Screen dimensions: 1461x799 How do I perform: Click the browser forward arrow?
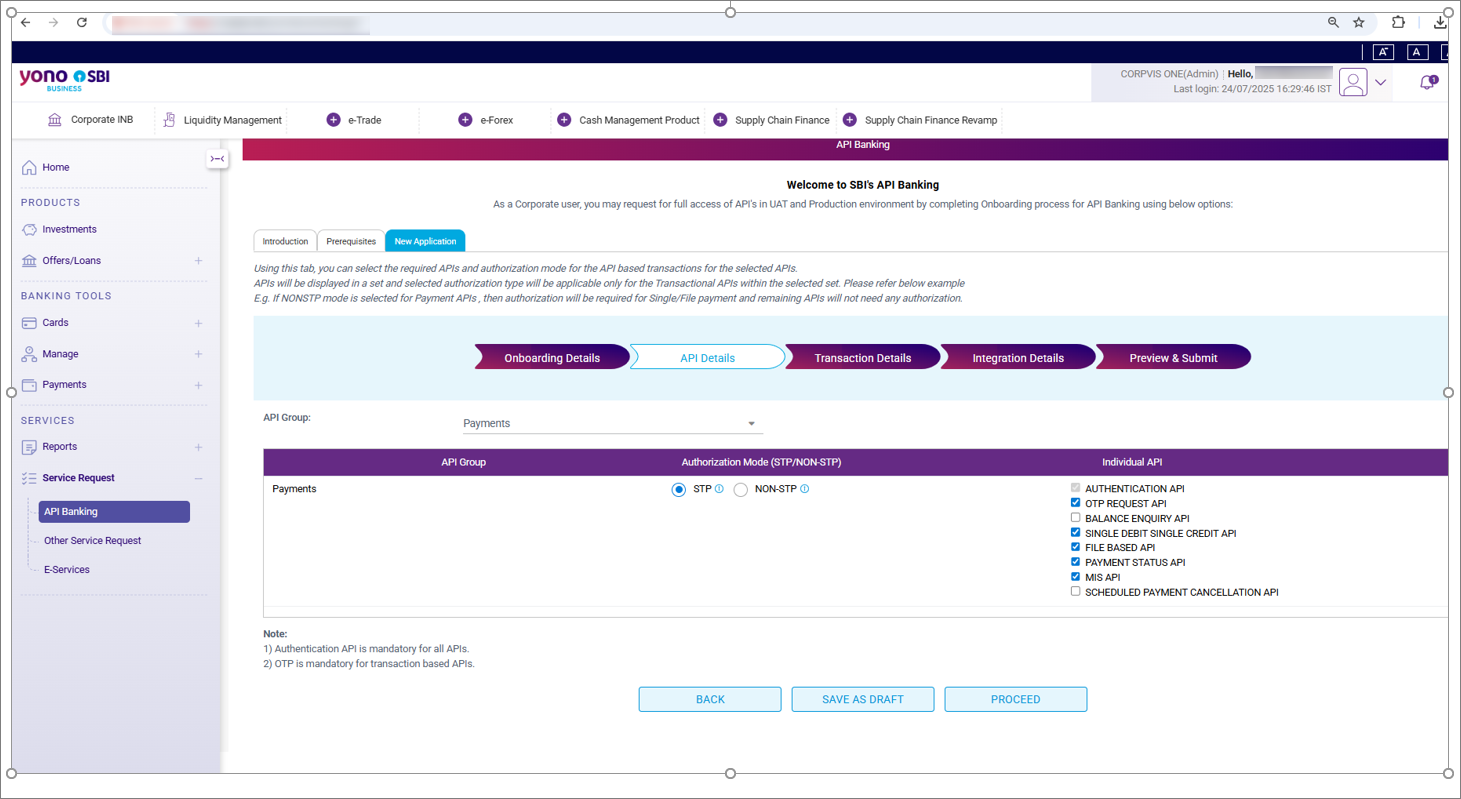54,22
